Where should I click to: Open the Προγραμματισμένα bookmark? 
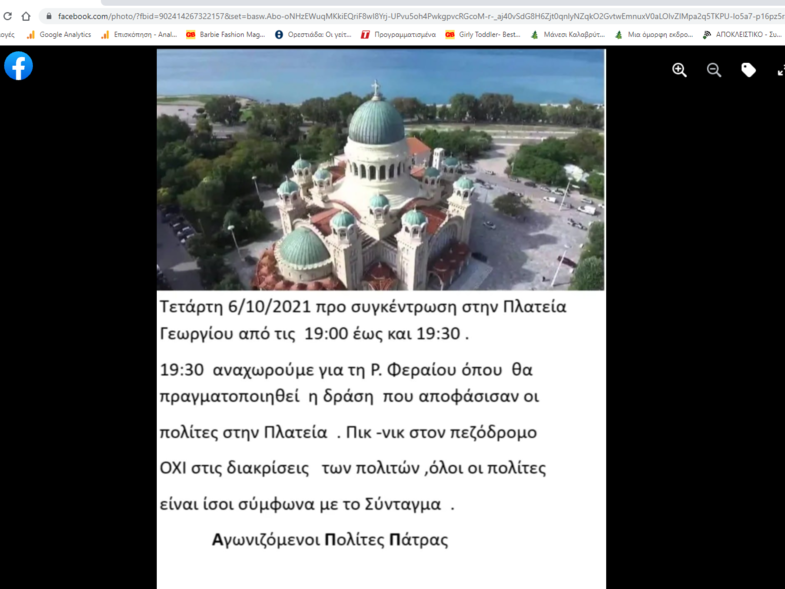tap(398, 35)
